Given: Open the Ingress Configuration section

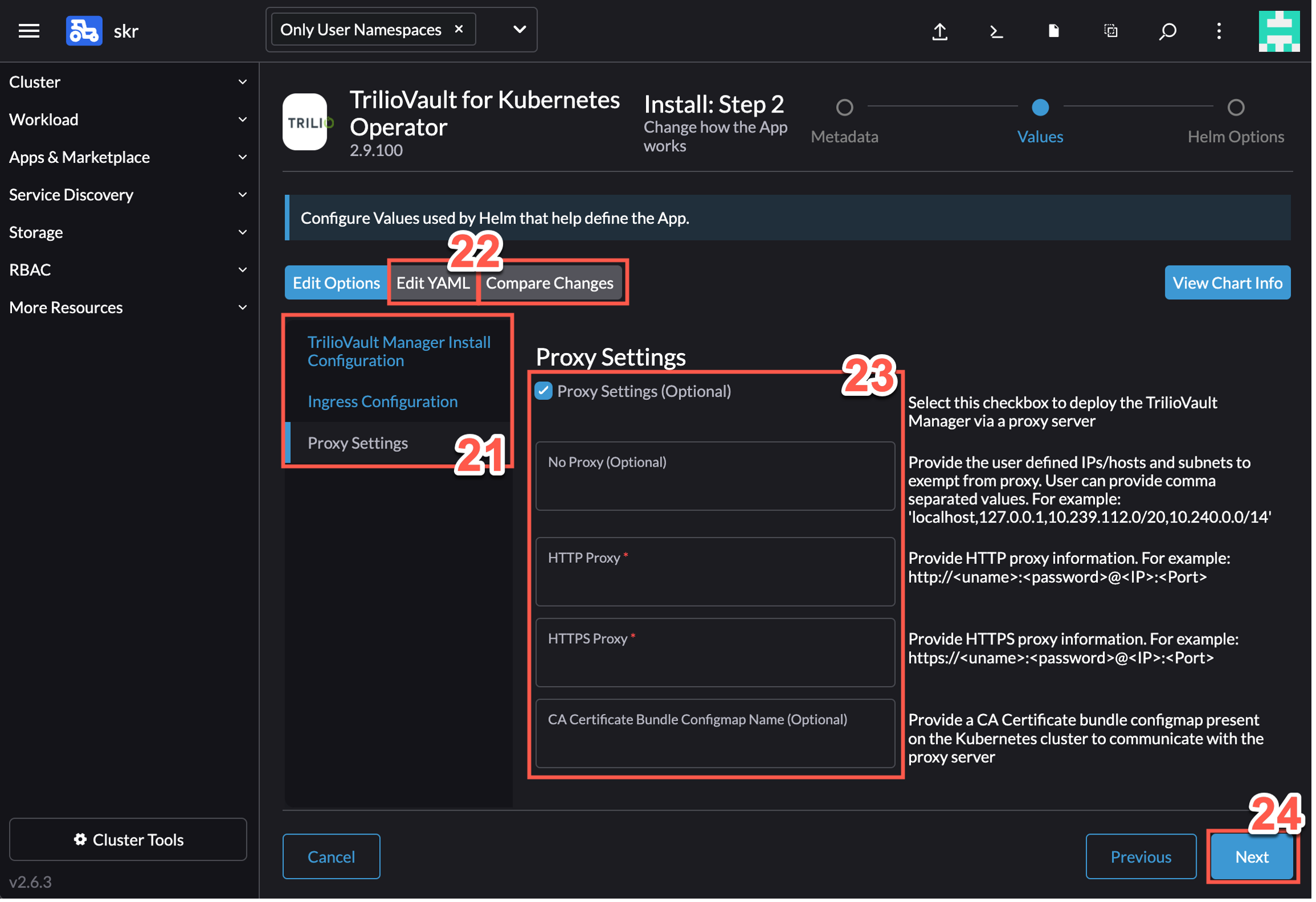Looking at the screenshot, I should click(382, 401).
